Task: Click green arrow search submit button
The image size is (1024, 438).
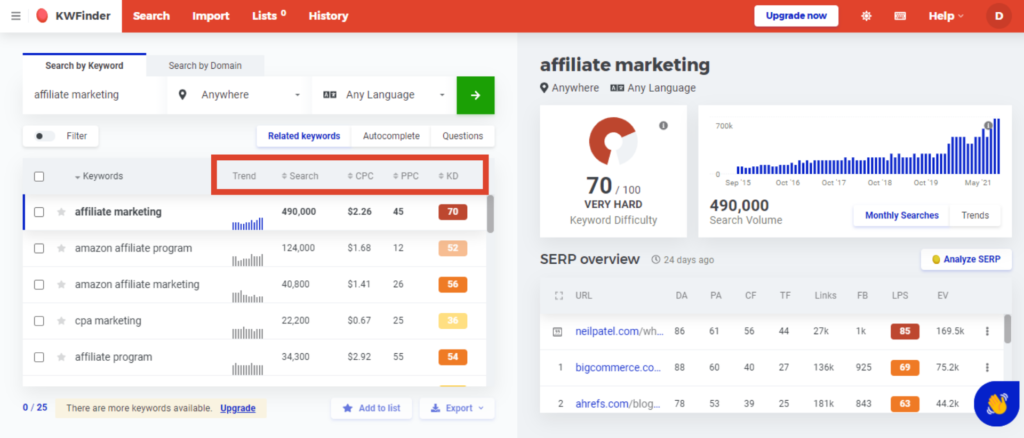Action: click(x=475, y=95)
